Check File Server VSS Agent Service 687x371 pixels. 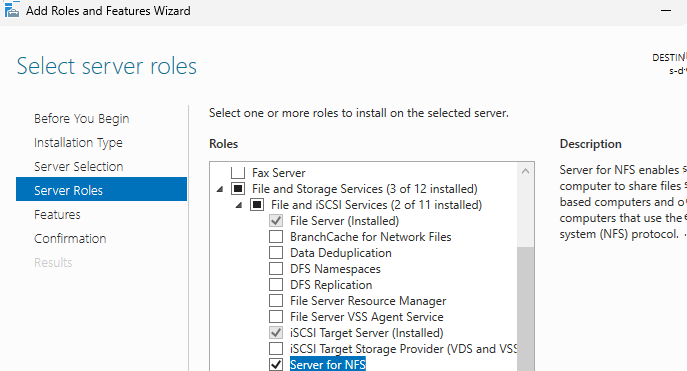[x=276, y=317]
